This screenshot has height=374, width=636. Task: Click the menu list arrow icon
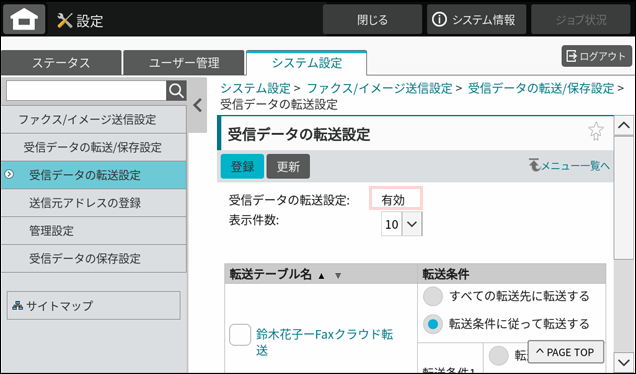coord(535,165)
